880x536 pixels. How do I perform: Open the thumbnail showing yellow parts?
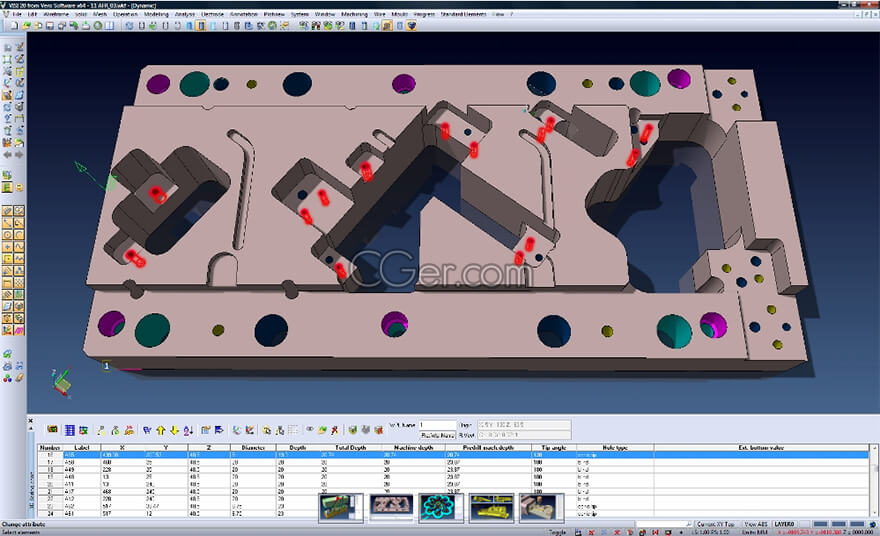pos(491,507)
